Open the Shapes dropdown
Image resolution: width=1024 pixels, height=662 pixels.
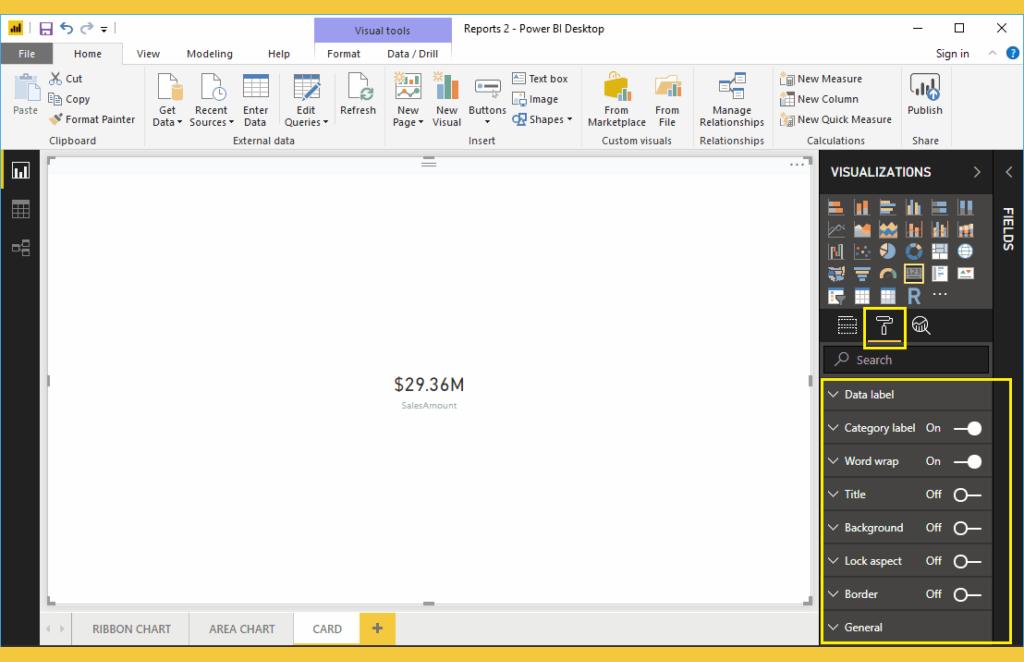(542, 119)
